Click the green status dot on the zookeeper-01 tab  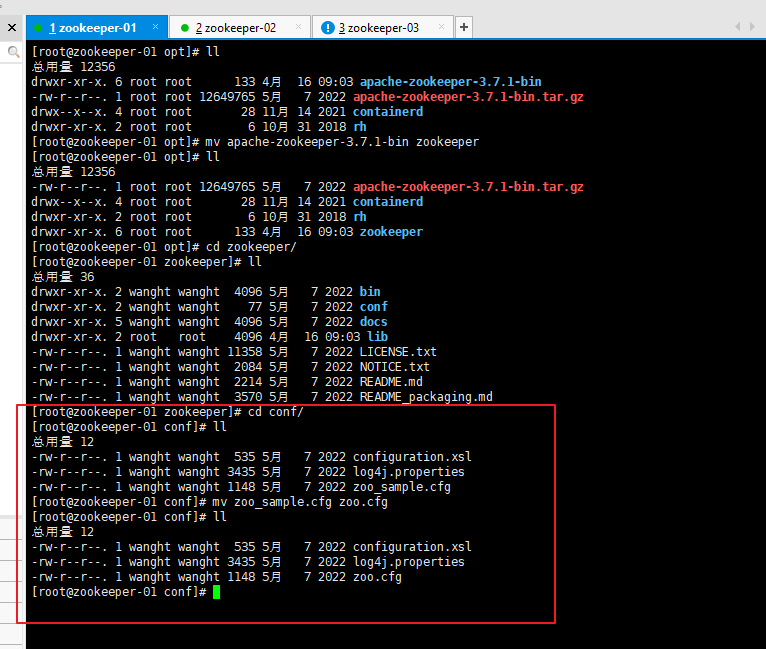click(x=38, y=28)
